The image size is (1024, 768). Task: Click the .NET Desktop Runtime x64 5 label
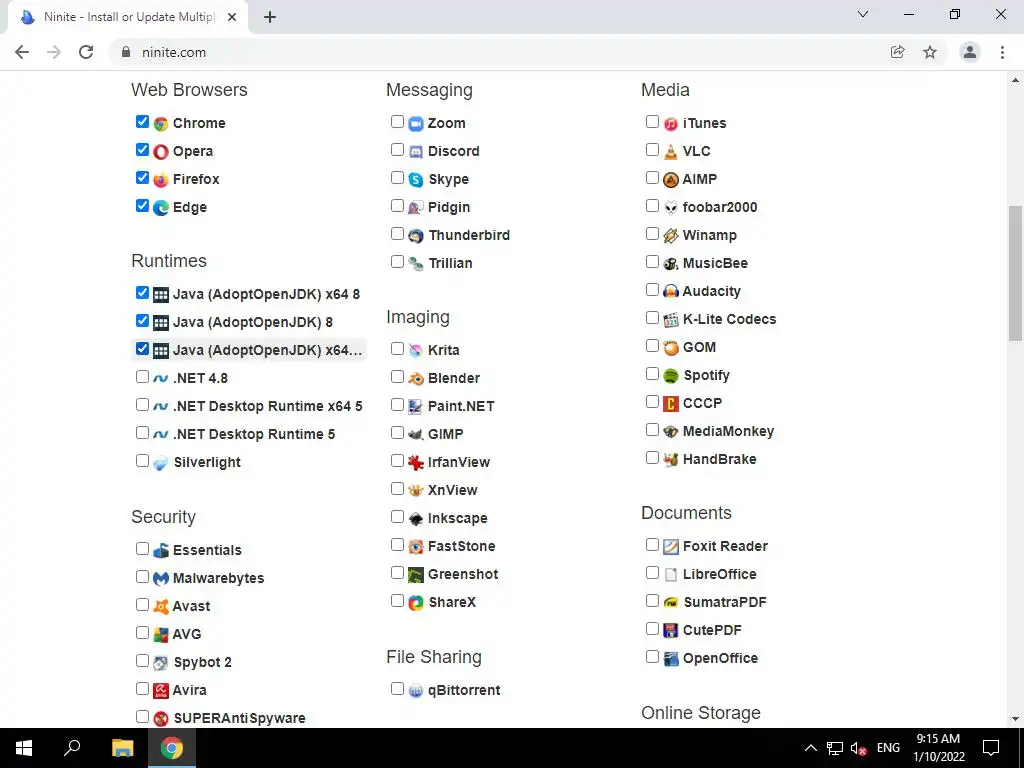(x=268, y=406)
